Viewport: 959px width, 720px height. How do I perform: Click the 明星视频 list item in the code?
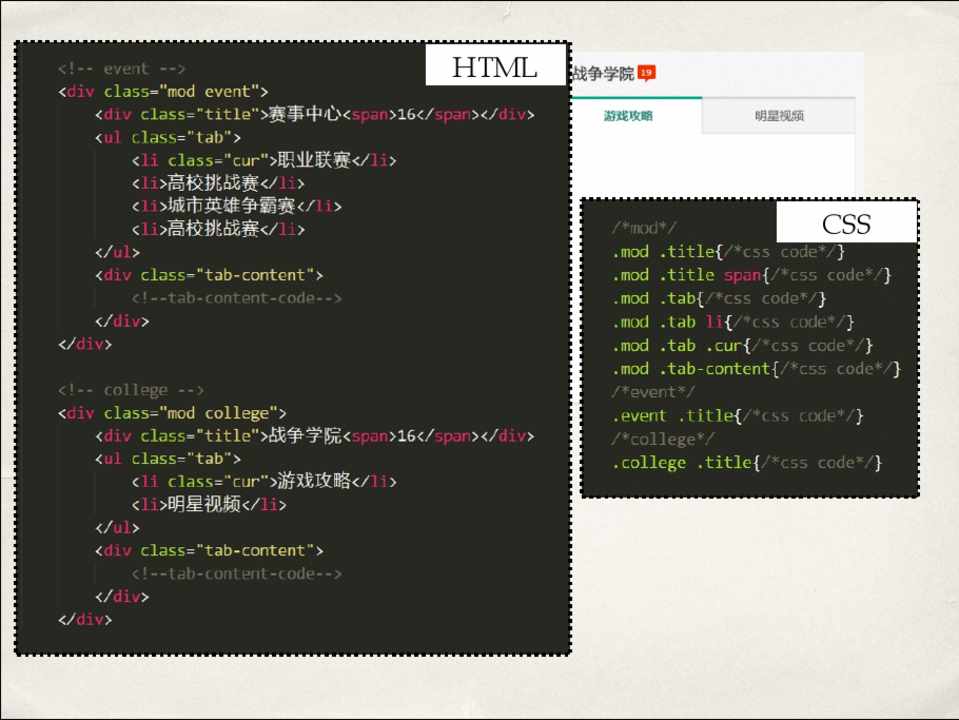pos(208,505)
